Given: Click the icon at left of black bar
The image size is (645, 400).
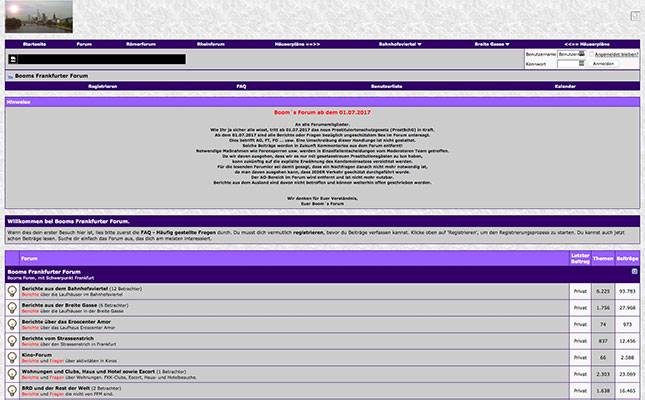Looking at the screenshot, I should 13,59.
